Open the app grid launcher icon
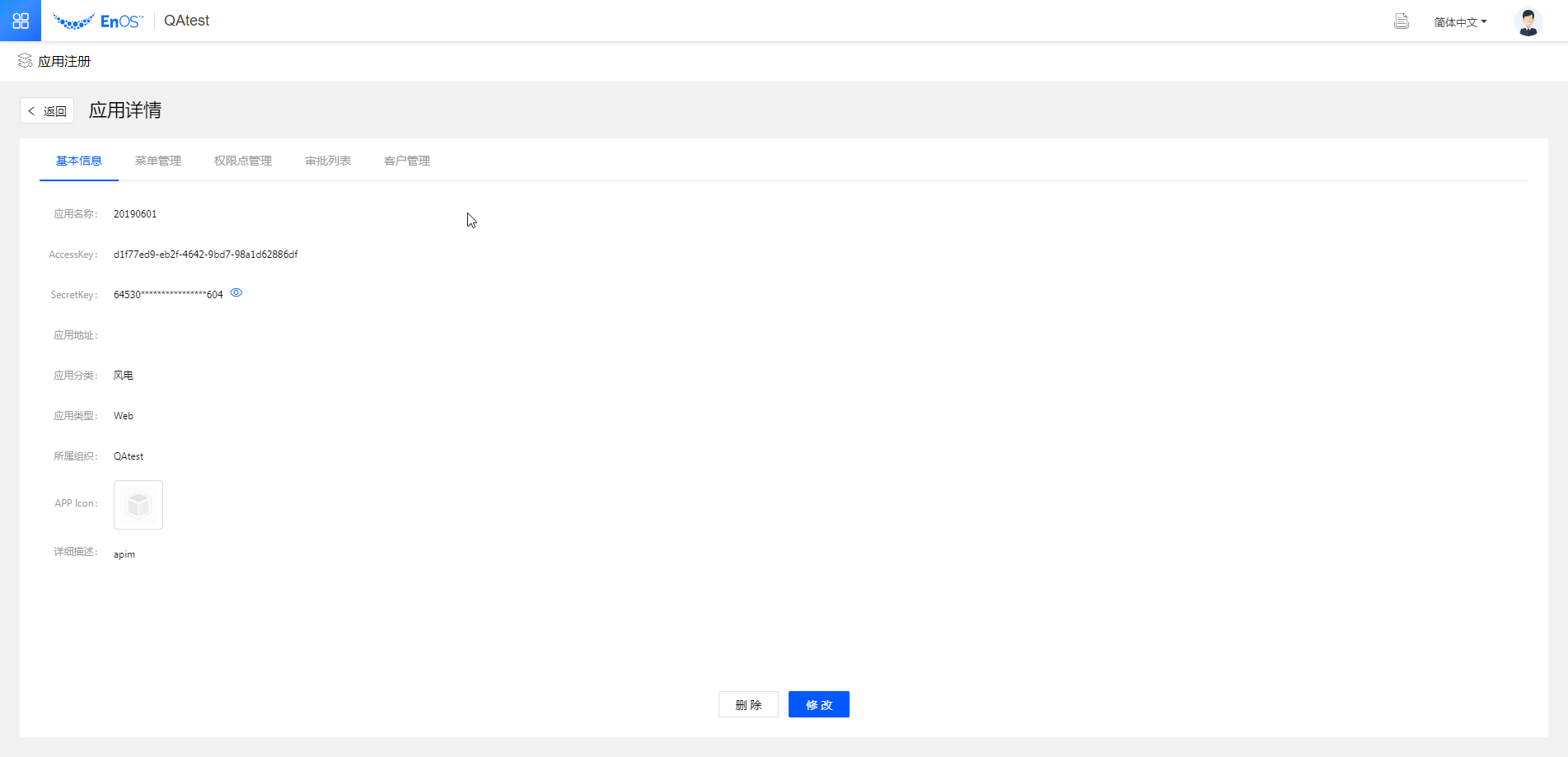 [21, 21]
